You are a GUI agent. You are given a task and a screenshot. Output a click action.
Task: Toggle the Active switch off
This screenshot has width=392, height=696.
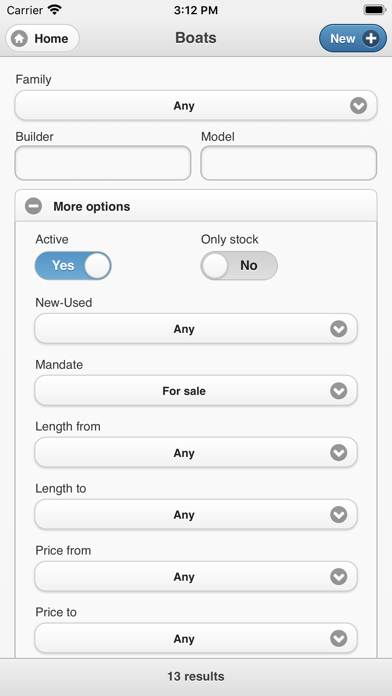[x=73, y=265]
